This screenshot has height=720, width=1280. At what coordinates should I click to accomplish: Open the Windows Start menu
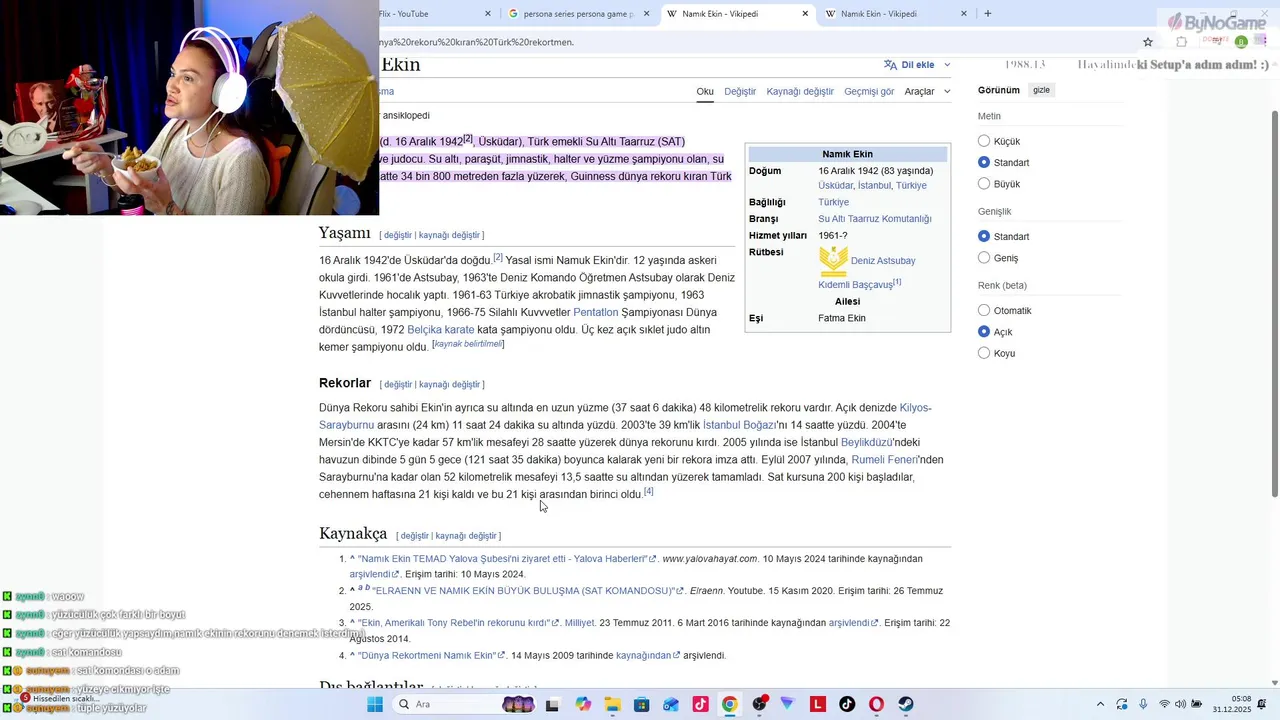pyautogui.click(x=375, y=704)
